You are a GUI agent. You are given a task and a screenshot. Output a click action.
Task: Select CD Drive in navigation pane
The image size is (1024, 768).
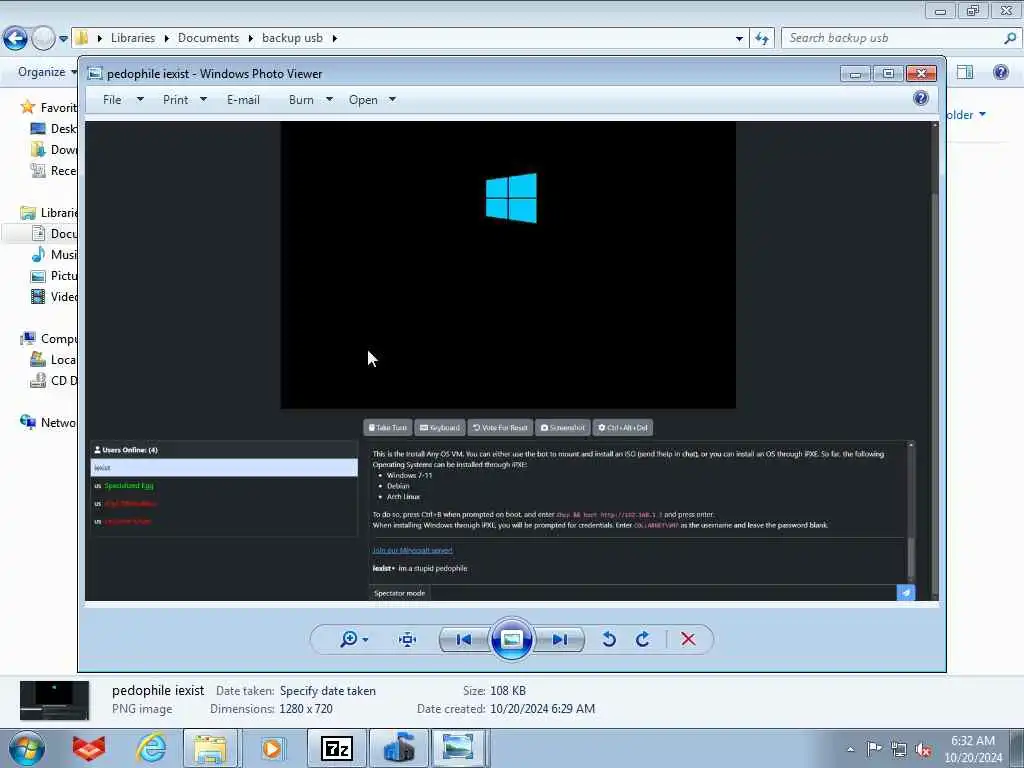tap(54, 381)
